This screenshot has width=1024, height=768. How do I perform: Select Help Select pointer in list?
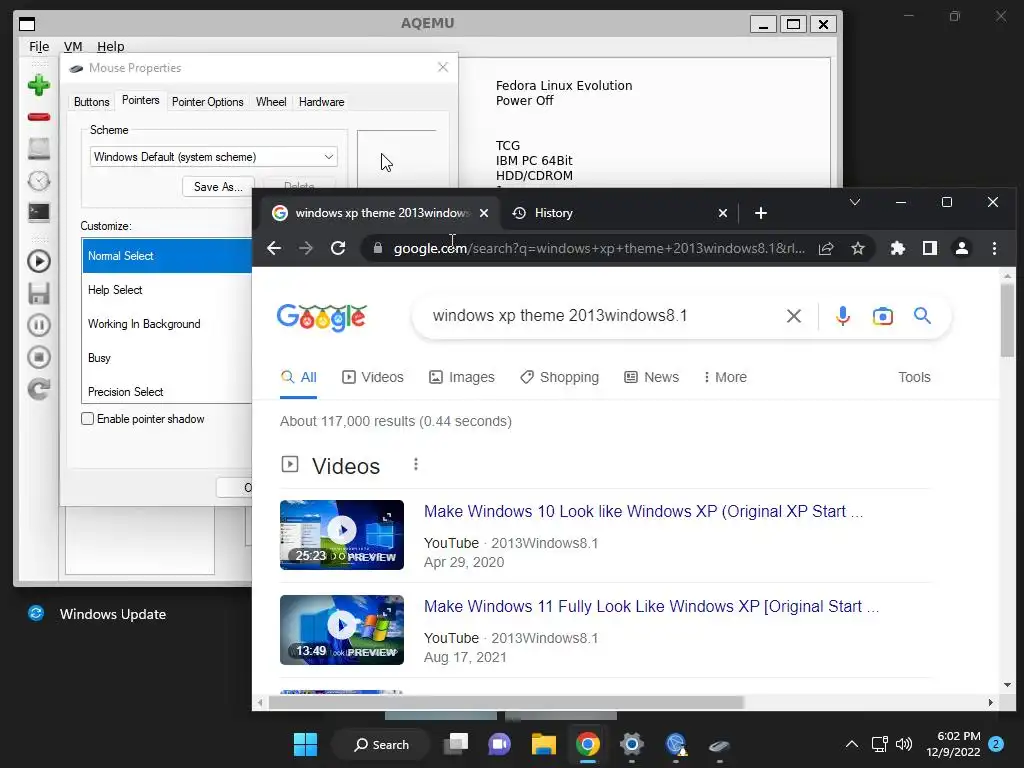167,290
